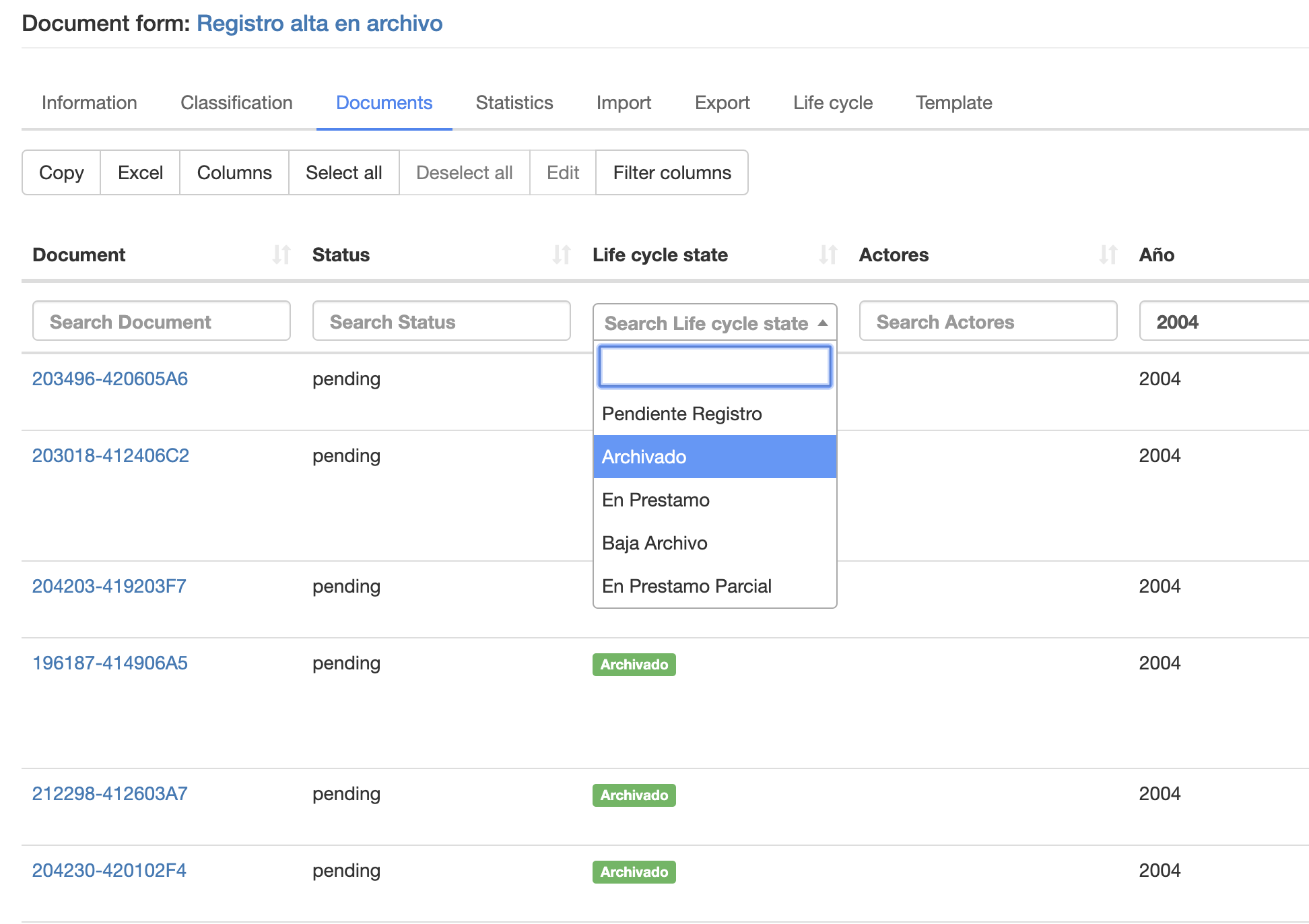Image resolution: width=1309 pixels, height=924 pixels.
Task: Go to the Export tab
Action: point(723,102)
